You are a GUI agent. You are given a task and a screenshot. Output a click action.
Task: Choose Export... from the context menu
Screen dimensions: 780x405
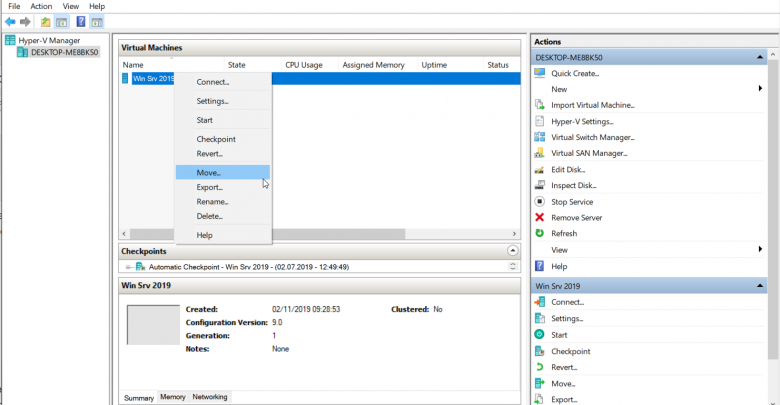point(223,188)
